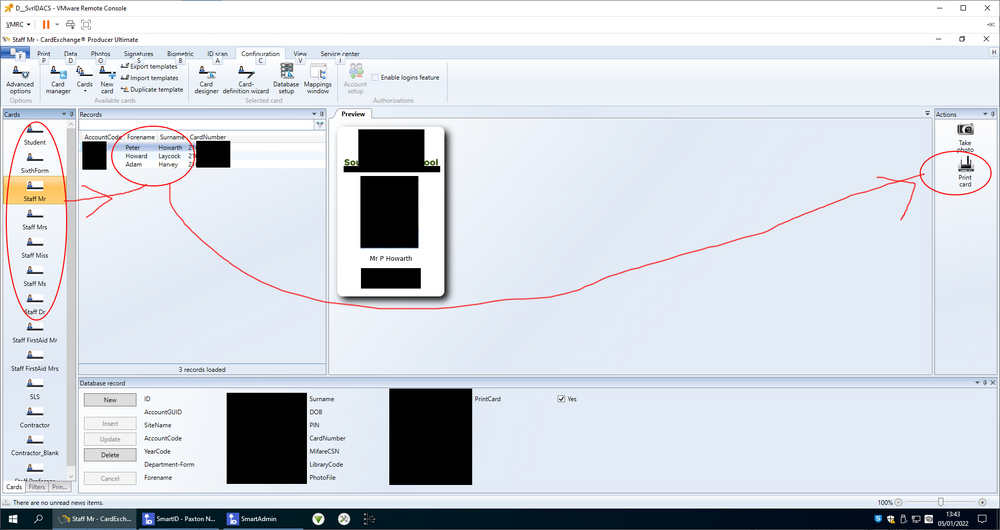Click Import templates
The image size is (1000, 530).
pos(149,78)
